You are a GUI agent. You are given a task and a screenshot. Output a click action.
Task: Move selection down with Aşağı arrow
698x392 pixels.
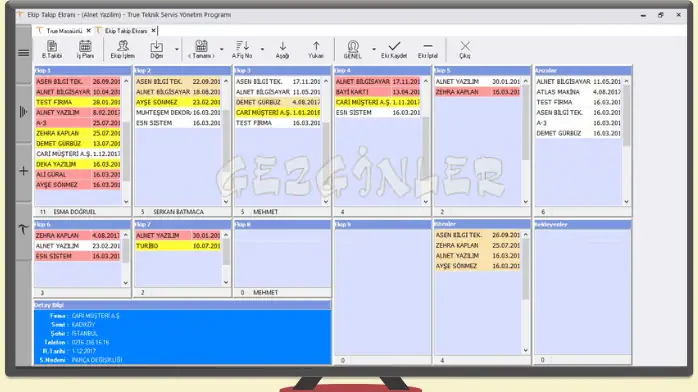(282, 49)
